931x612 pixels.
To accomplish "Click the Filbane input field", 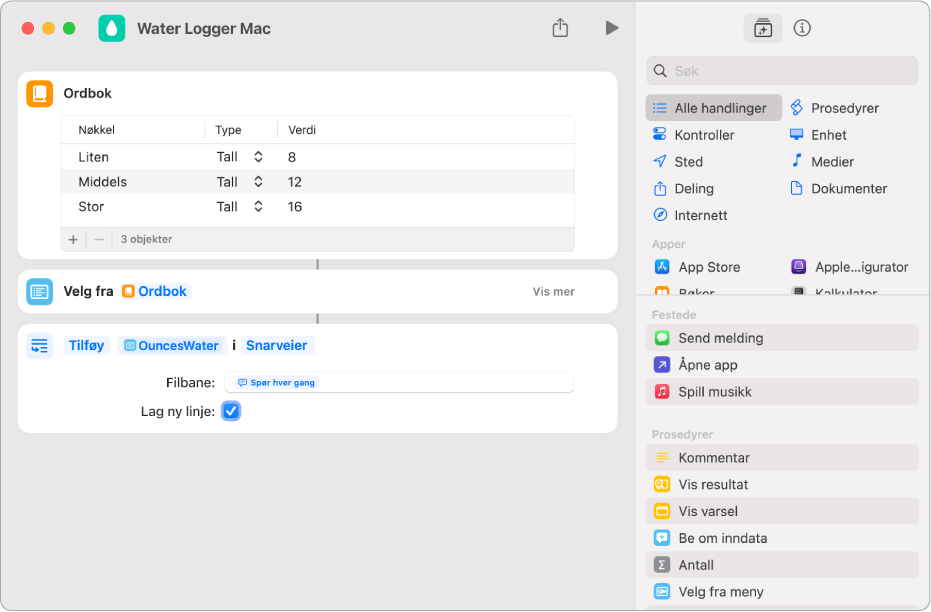I will tap(399, 383).
